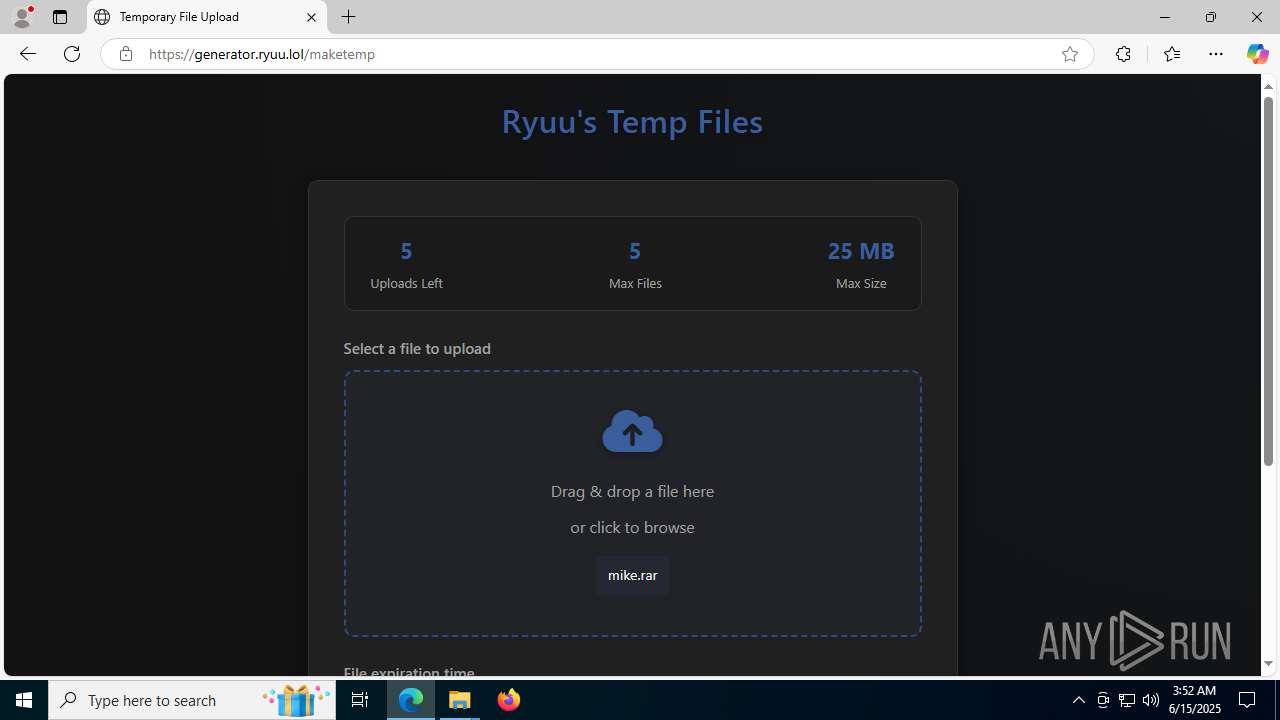Open File Explorer from the taskbar
1280x720 pixels.
click(460, 700)
